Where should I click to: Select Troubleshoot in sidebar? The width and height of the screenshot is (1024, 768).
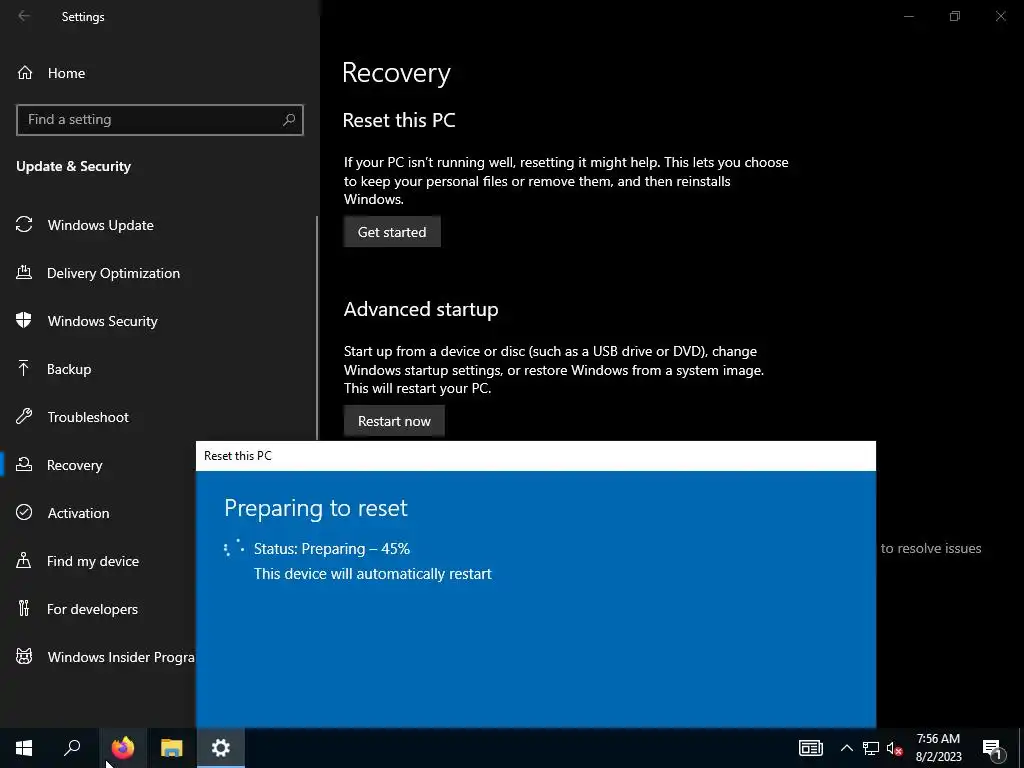coord(88,417)
